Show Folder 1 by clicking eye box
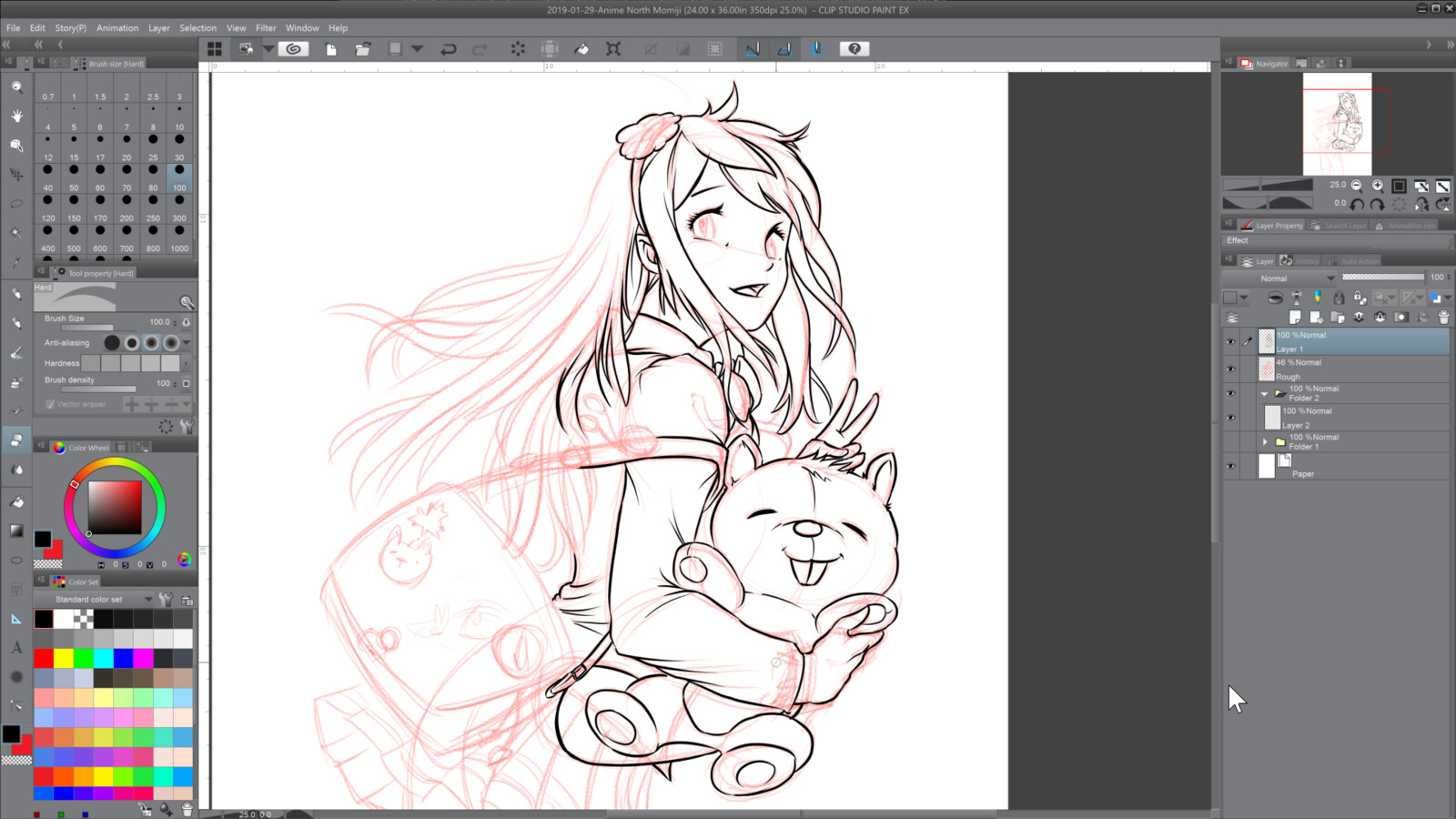 point(1230,442)
